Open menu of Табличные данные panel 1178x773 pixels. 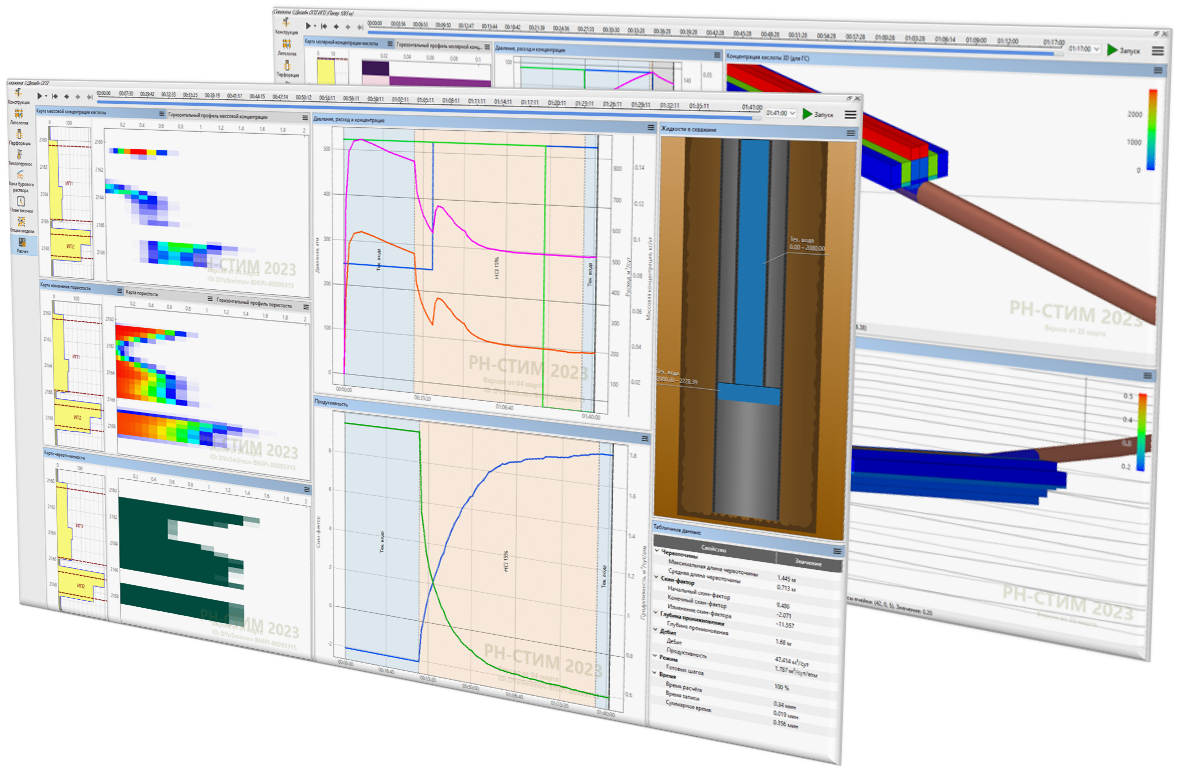837,551
